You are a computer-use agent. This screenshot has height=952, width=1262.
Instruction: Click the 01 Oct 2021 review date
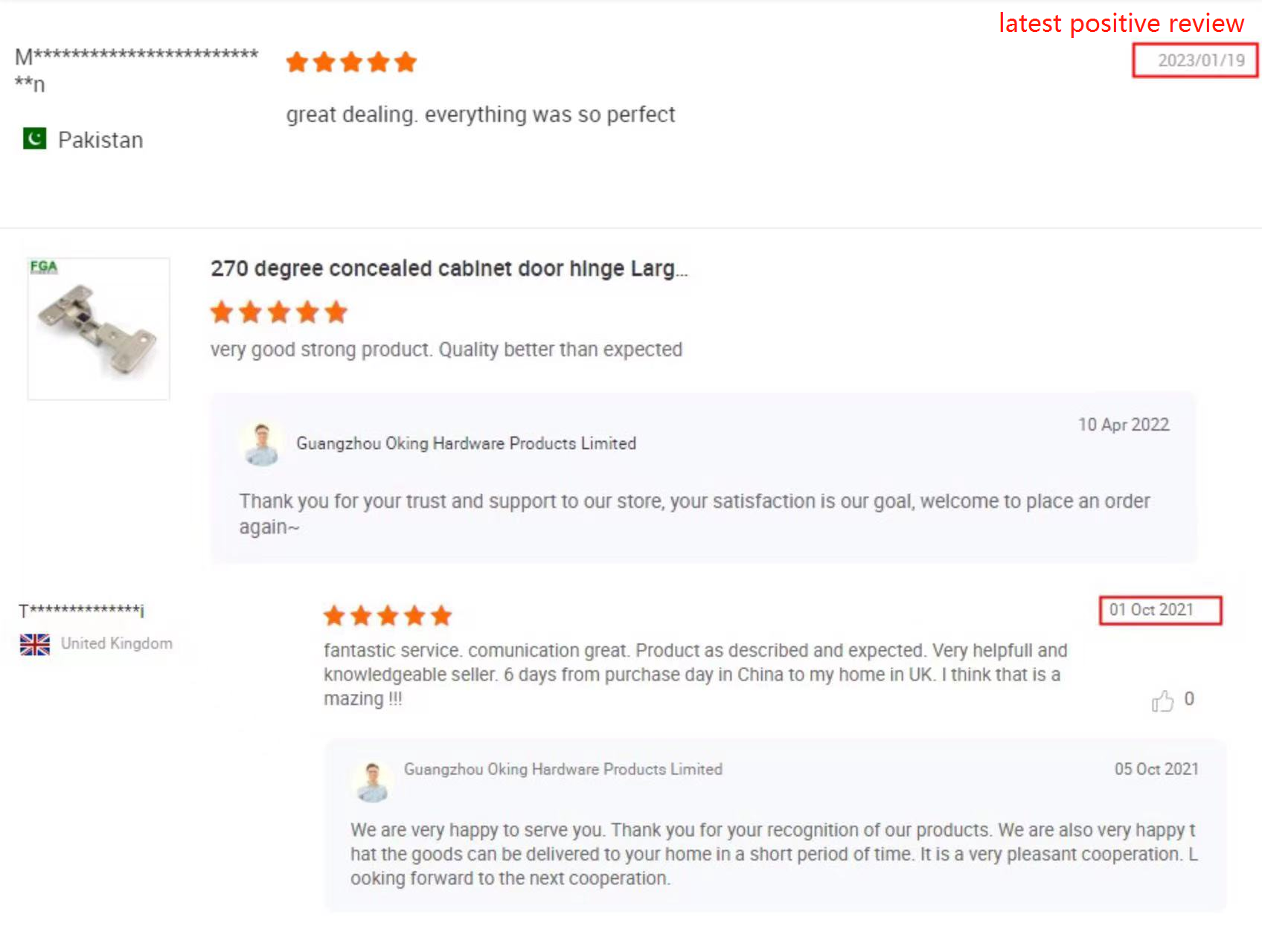pyautogui.click(x=1151, y=610)
